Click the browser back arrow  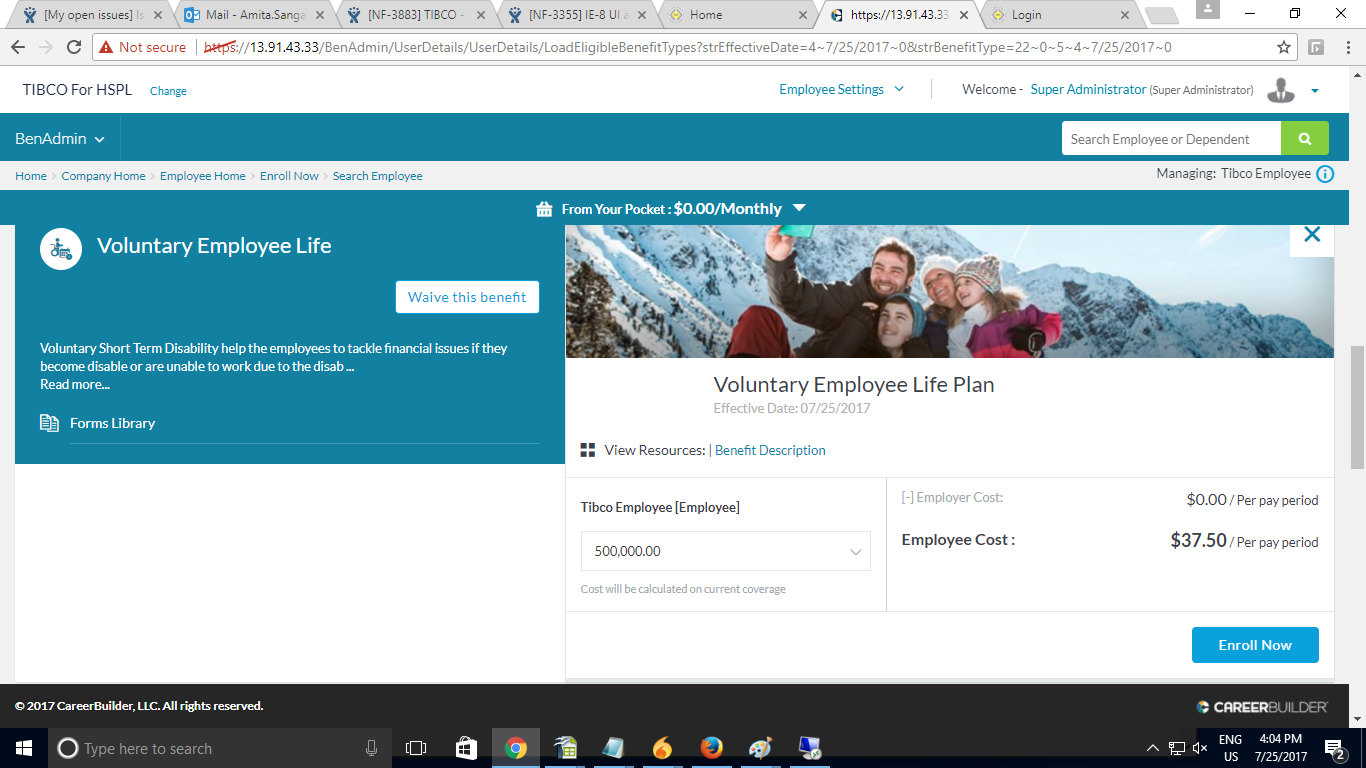tap(18, 47)
